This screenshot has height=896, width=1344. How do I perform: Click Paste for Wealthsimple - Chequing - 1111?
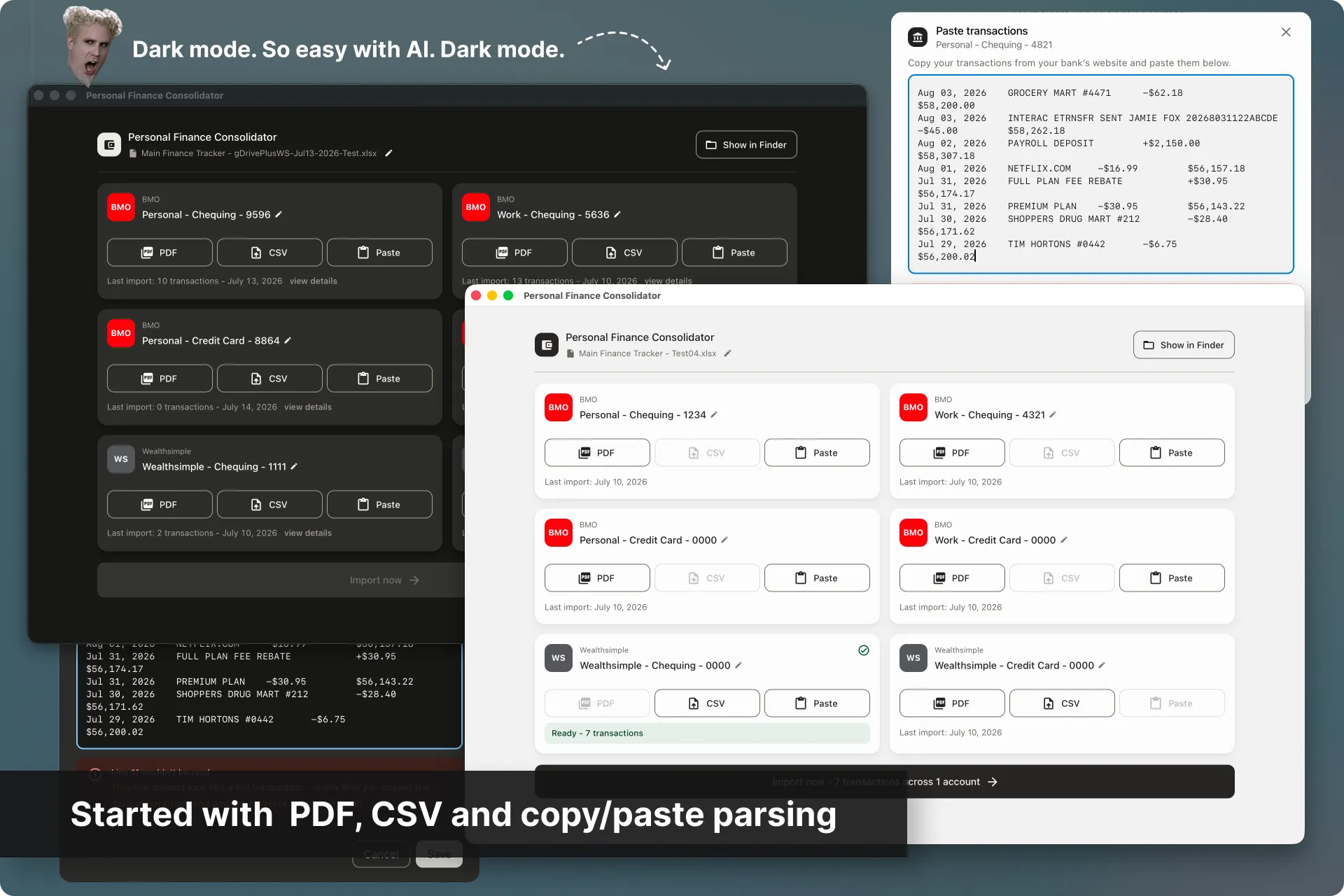379,505
